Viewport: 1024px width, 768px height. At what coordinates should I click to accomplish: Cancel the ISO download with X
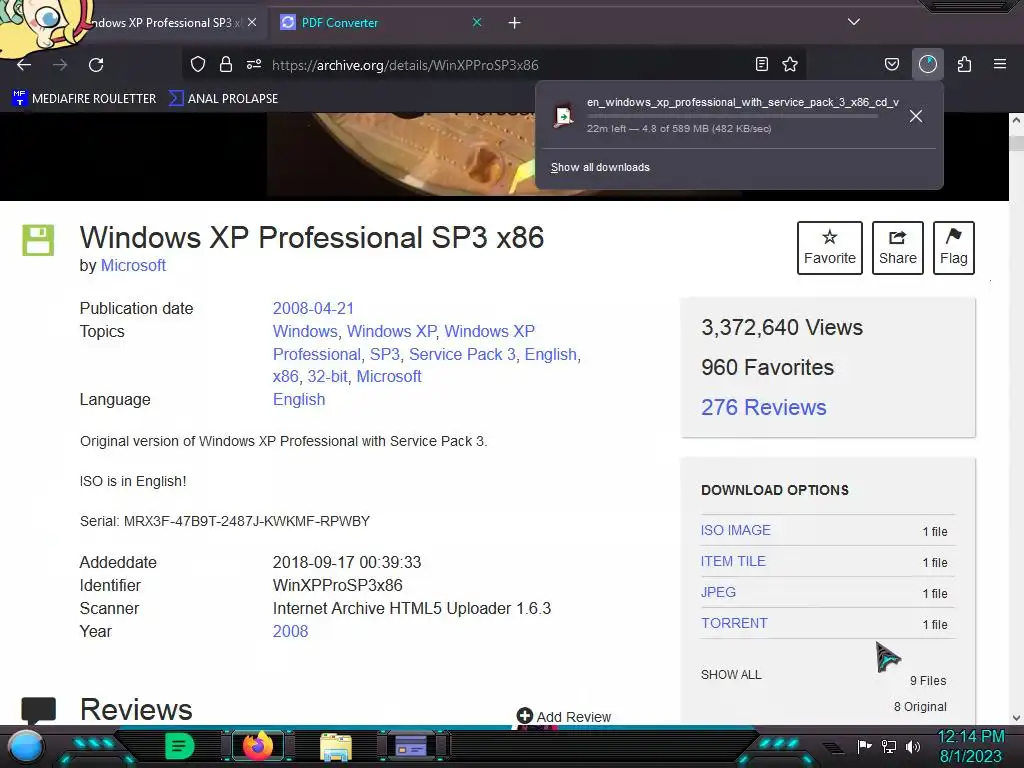point(916,116)
